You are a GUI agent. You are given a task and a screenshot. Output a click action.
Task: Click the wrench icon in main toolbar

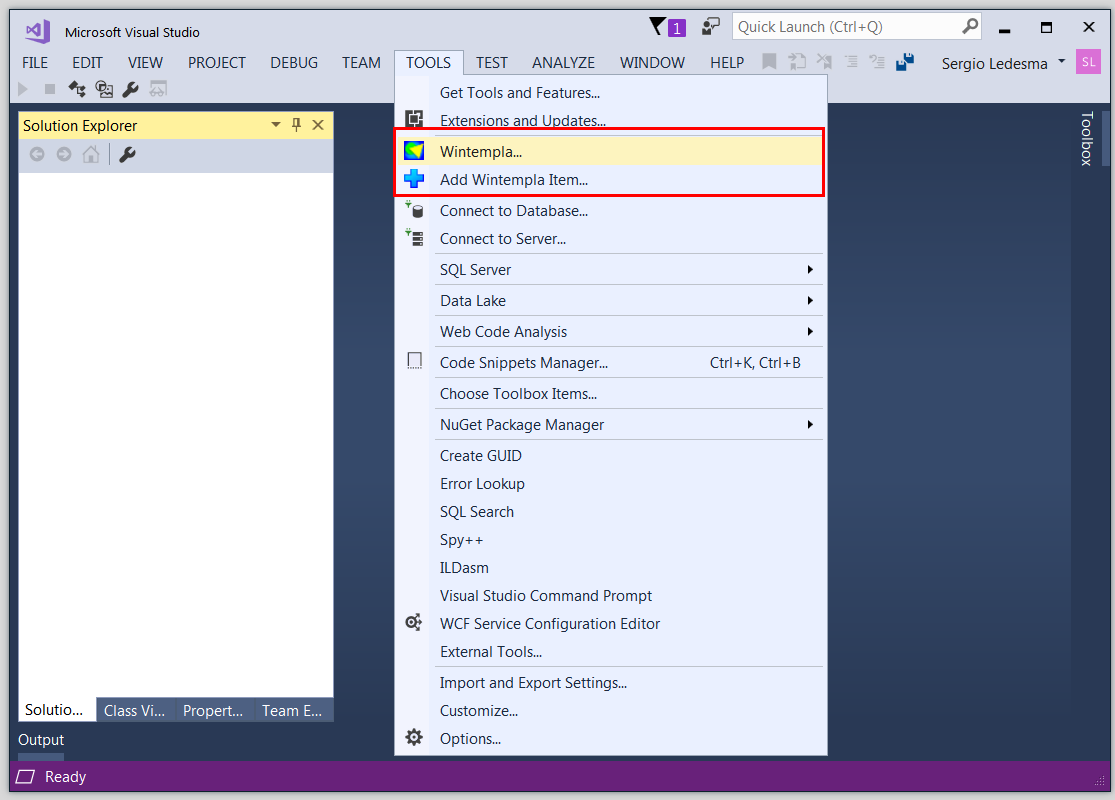(130, 89)
